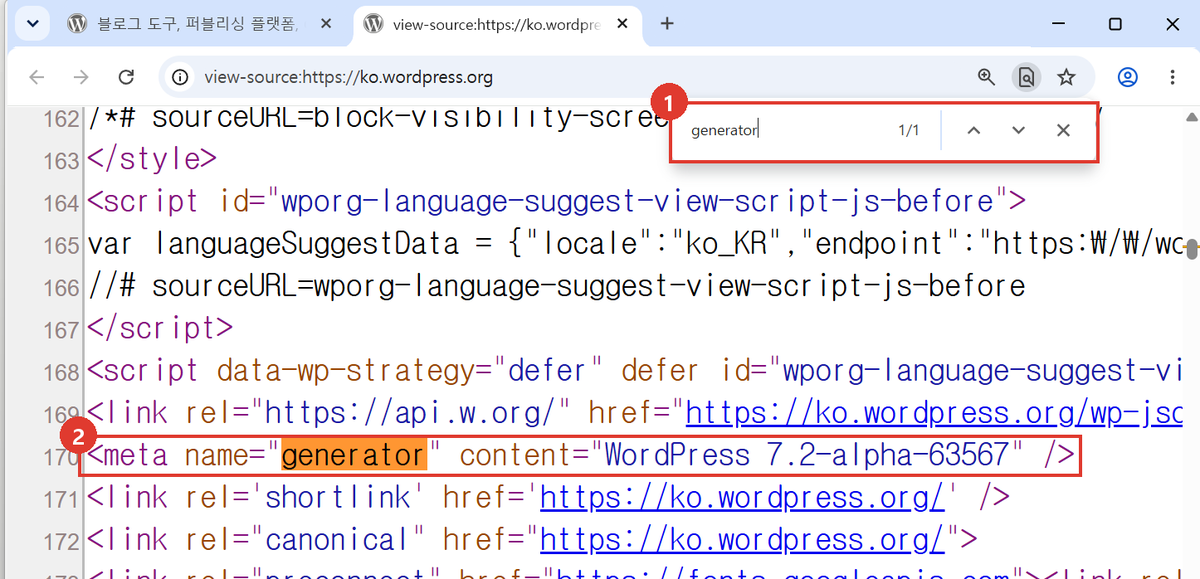Viewport: 1200px width, 579px height.
Task: Follow the shortlink href on line 171
Action: pos(742,497)
